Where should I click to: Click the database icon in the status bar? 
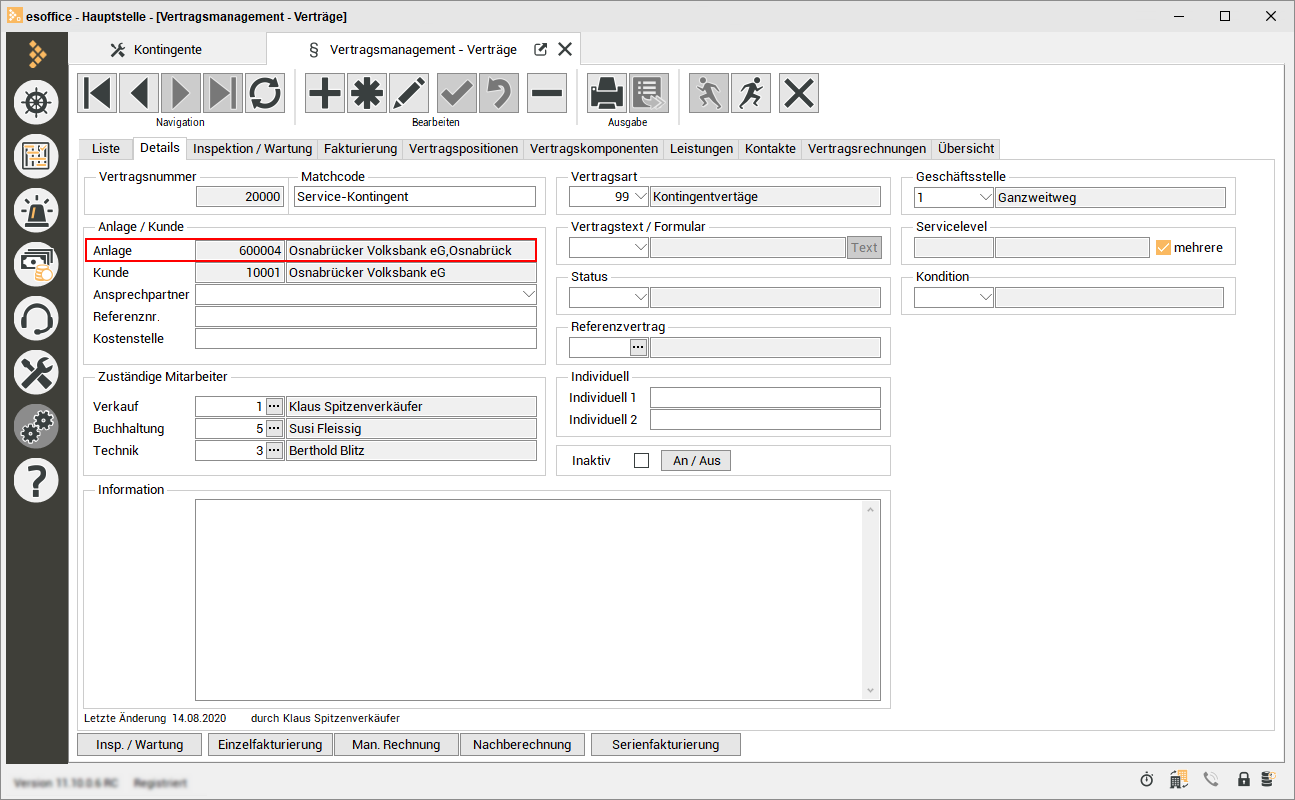[1267, 779]
